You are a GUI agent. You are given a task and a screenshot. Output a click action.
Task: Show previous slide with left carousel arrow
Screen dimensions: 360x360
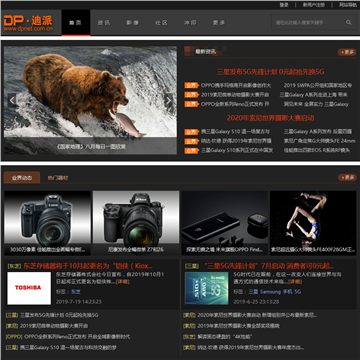12,100
